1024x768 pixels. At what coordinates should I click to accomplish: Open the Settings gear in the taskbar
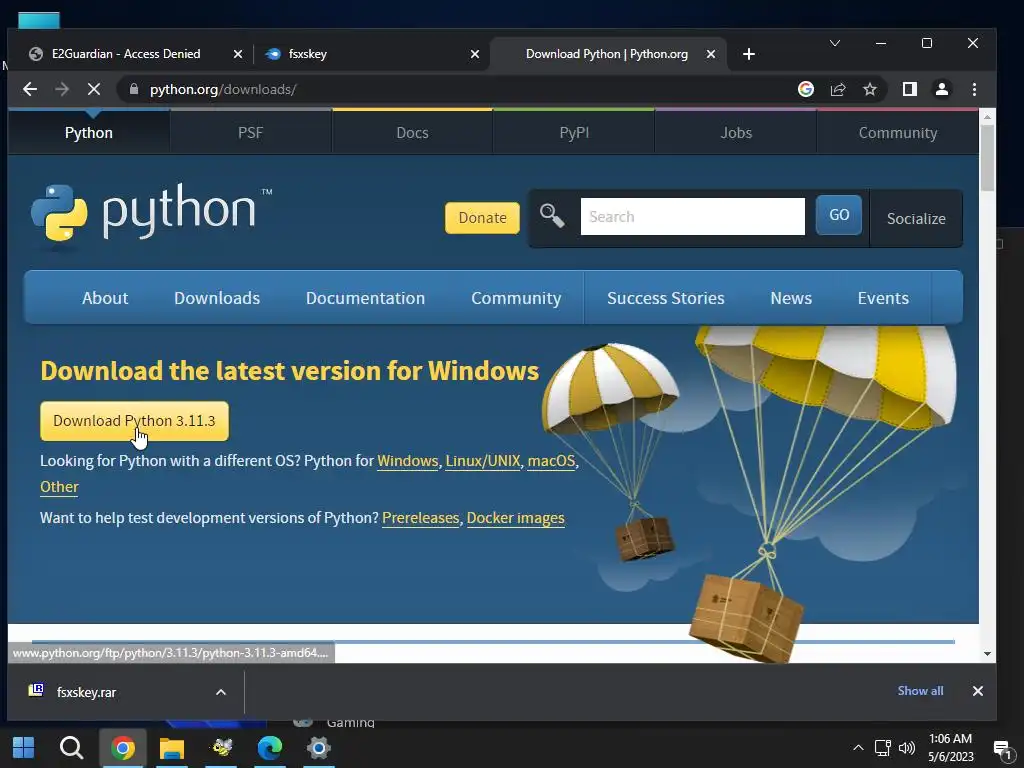[x=319, y=748]
